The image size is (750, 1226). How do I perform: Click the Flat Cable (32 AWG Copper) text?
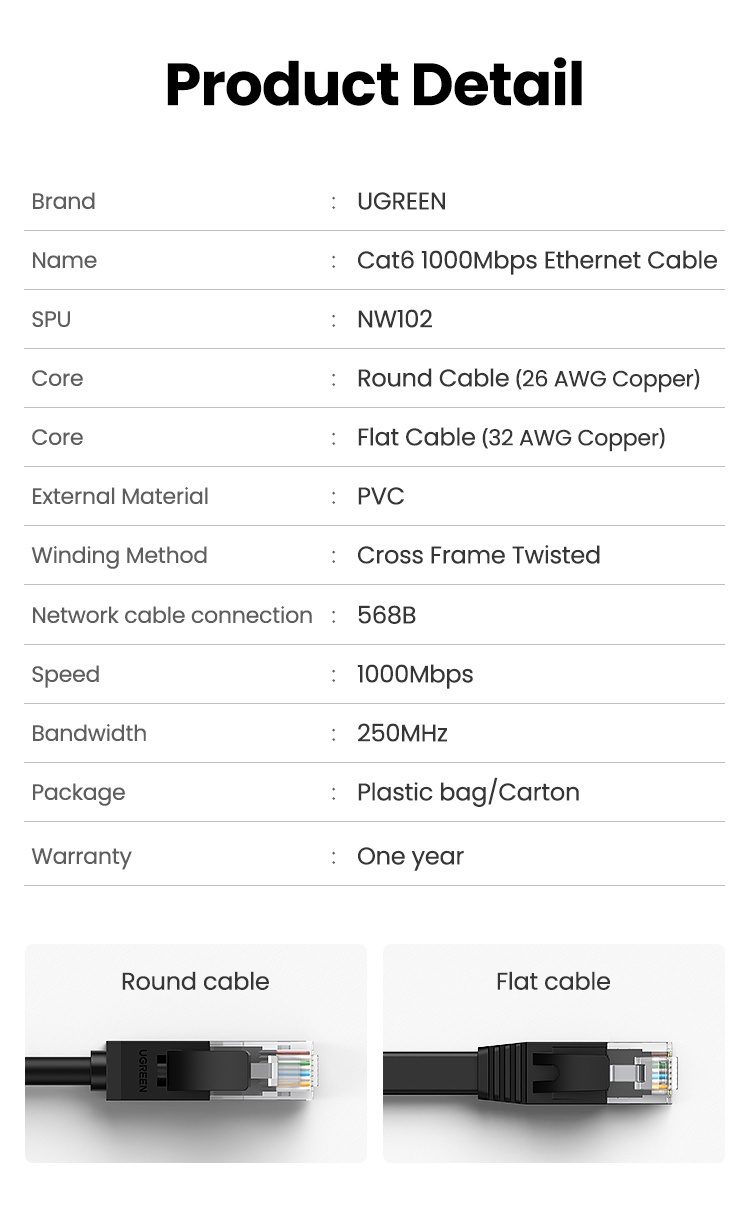tap(510, 437)
